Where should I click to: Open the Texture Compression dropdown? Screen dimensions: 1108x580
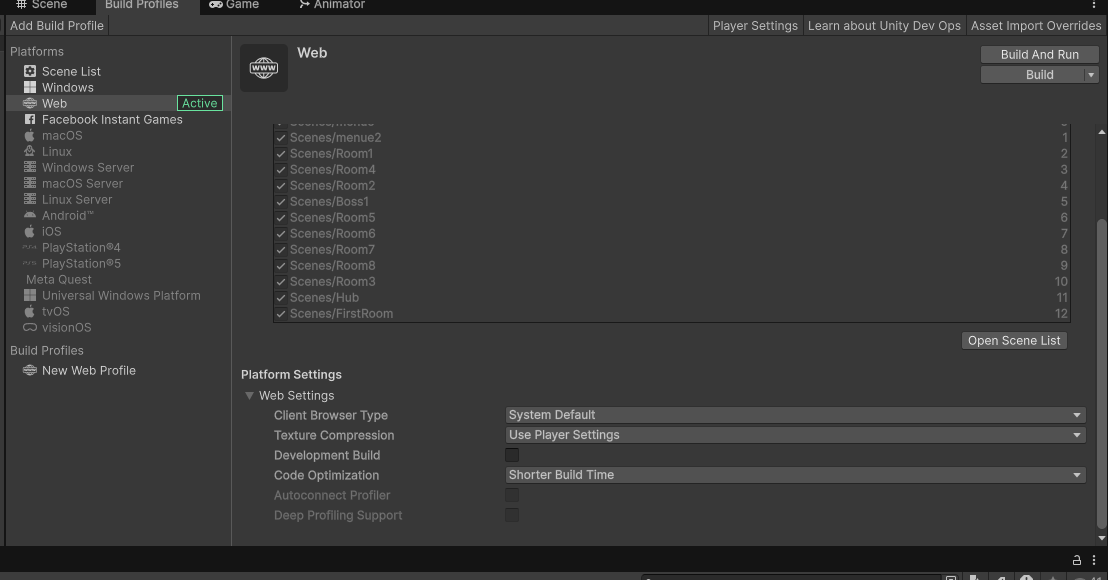click(796, 435)
